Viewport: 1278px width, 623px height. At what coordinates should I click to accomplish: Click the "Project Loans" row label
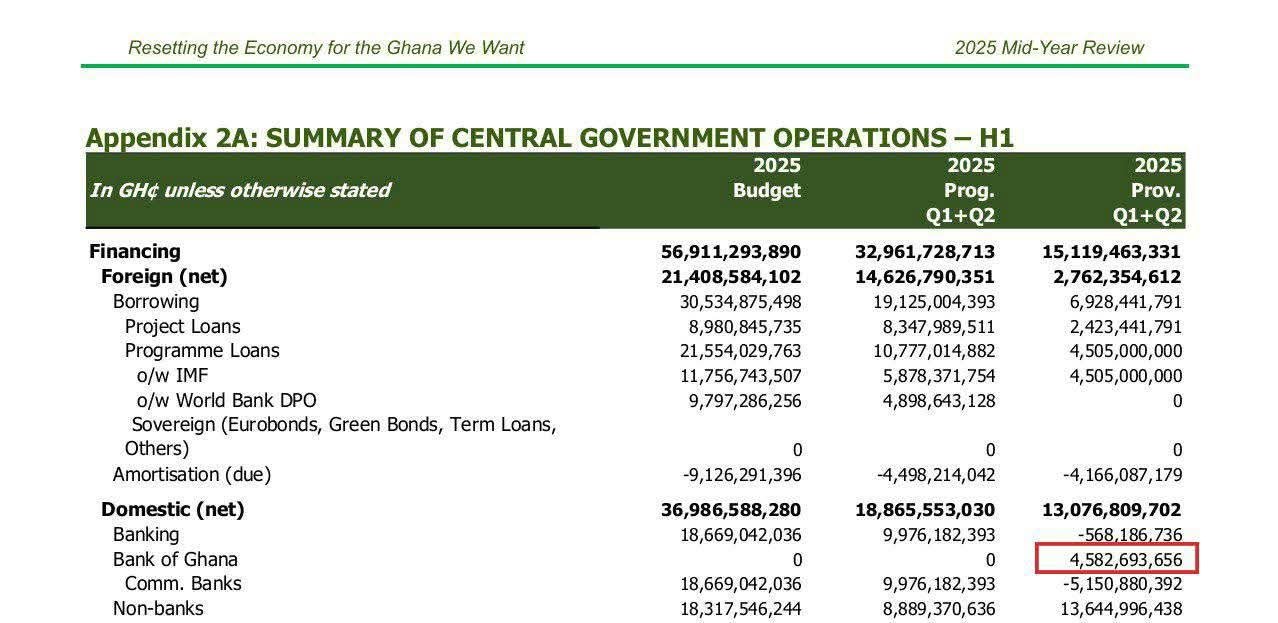[x=182, y=326]
